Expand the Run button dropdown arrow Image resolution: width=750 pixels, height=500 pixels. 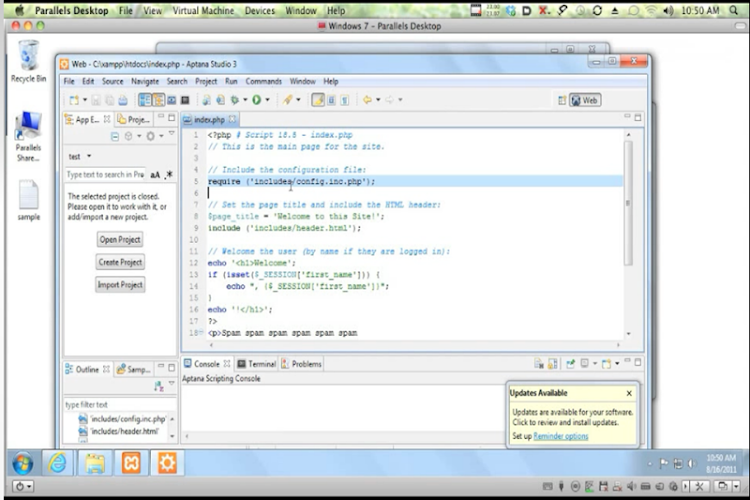click(267, 100)
